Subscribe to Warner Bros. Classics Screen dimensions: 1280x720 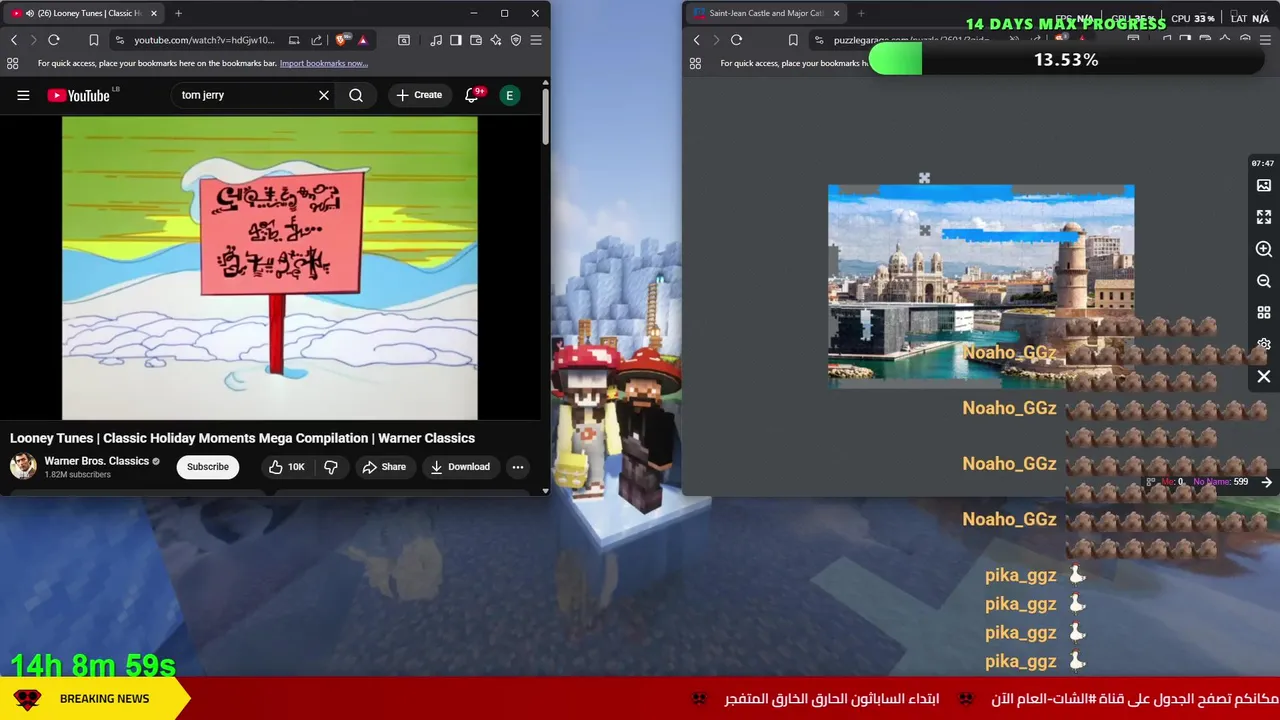(x=208, y=467)
